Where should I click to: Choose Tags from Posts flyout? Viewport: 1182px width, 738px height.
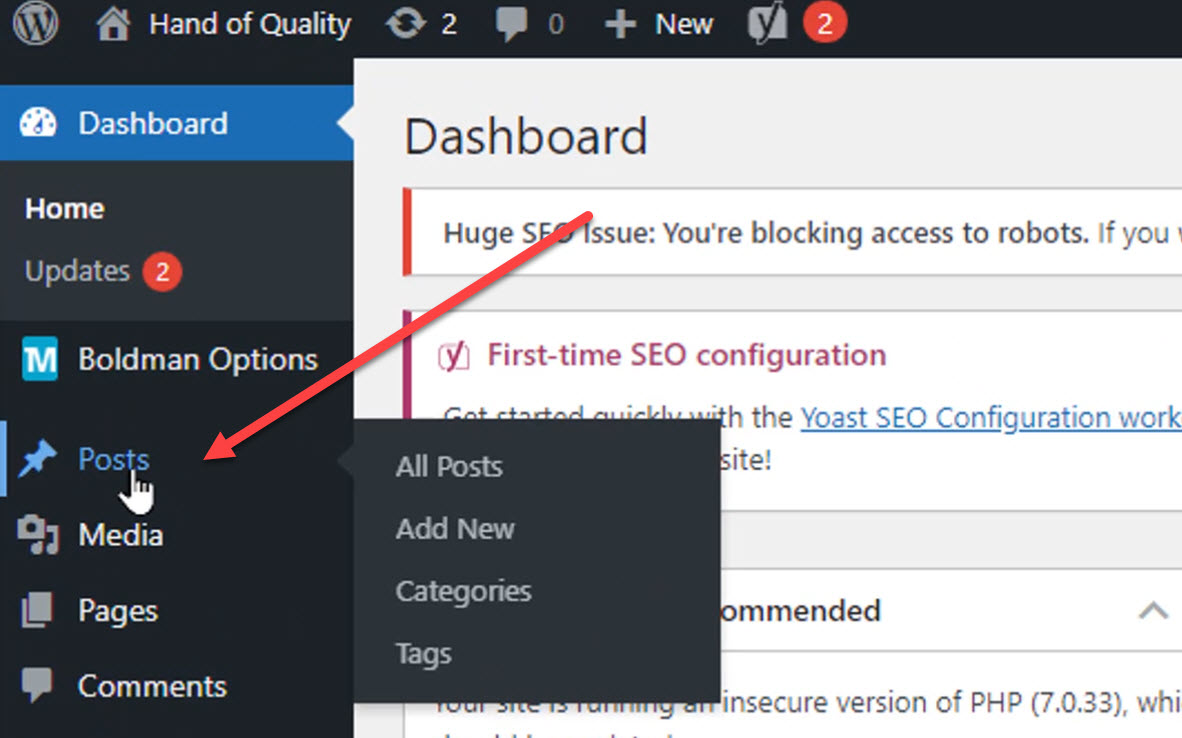(424, 654)
